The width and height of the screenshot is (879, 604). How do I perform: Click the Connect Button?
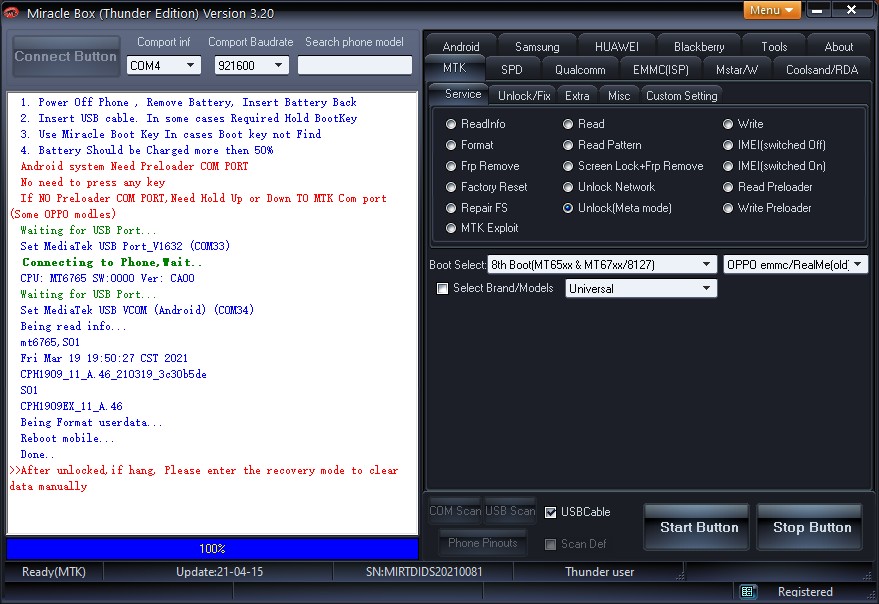66,56
